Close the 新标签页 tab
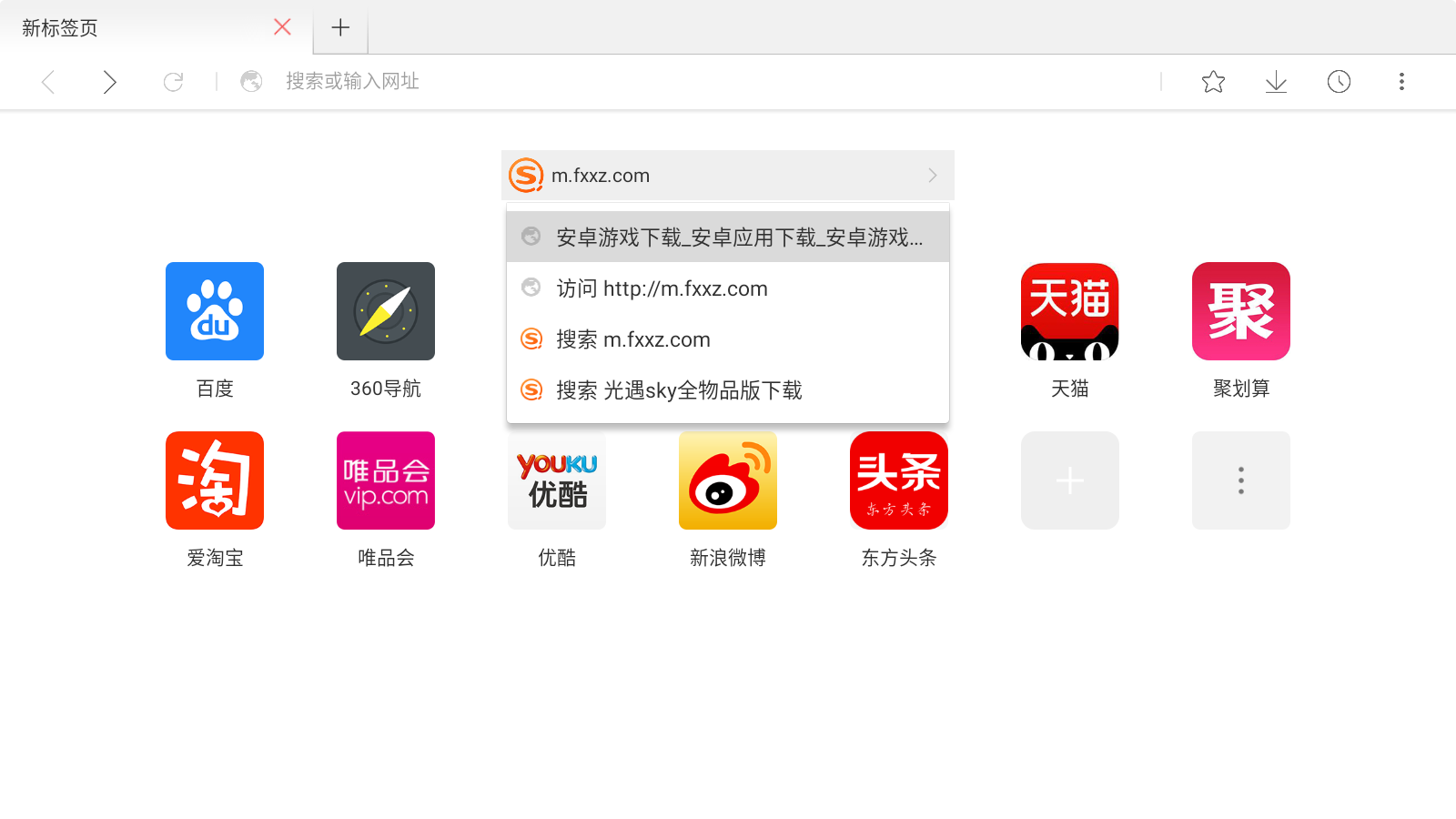The width and height of the screenshot is (1456, 819). pos(282,27)
